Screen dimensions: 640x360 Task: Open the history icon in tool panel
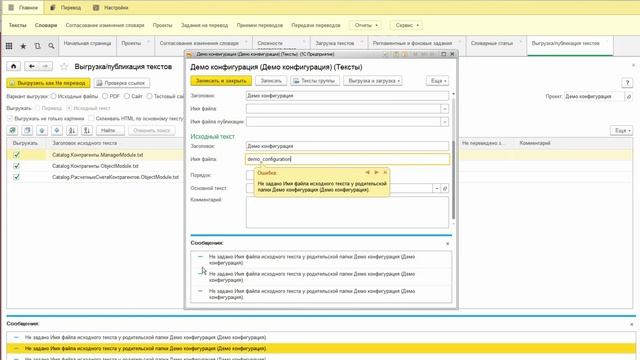37,46
